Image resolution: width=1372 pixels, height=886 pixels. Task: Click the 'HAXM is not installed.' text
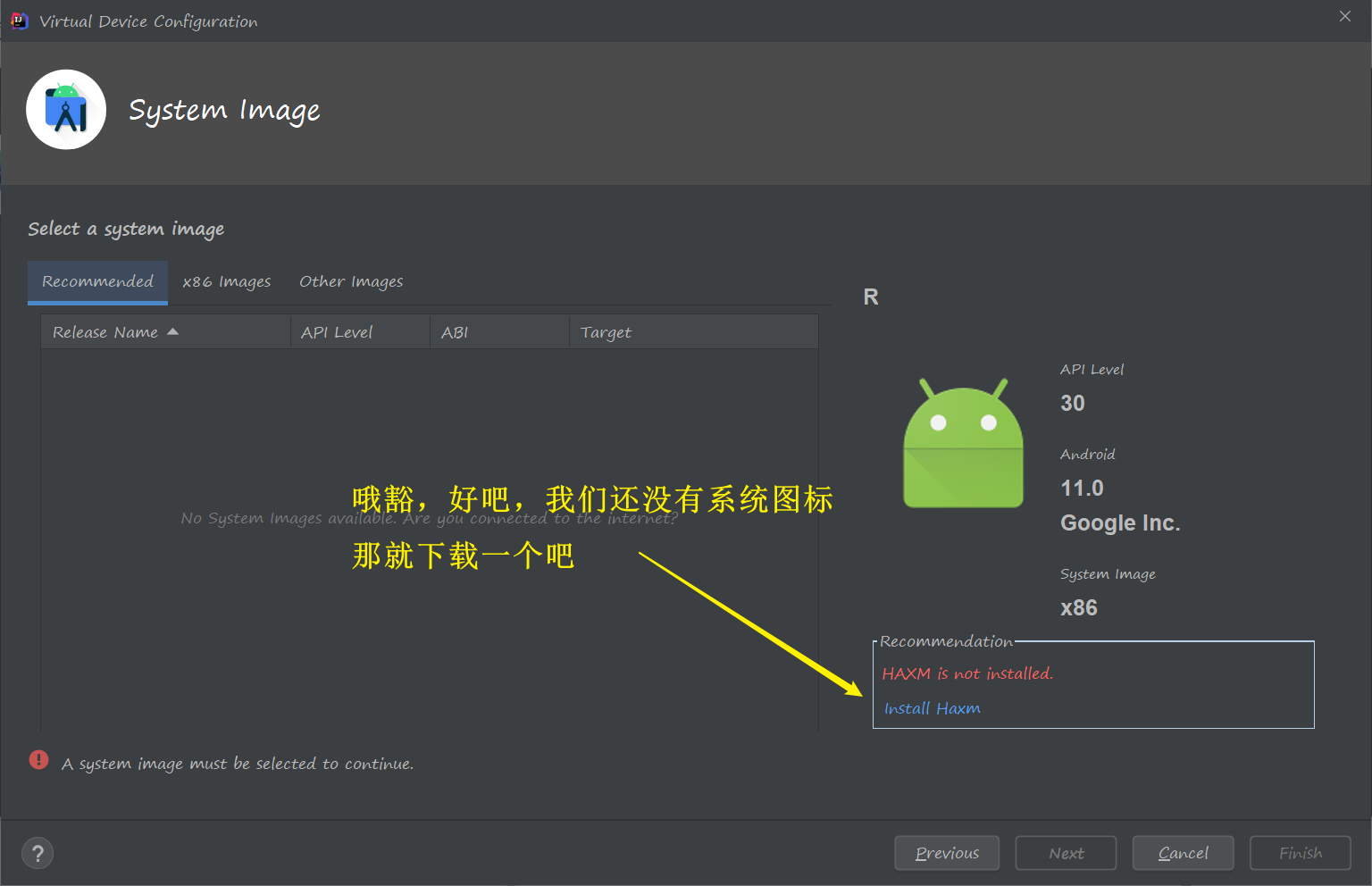968,673
